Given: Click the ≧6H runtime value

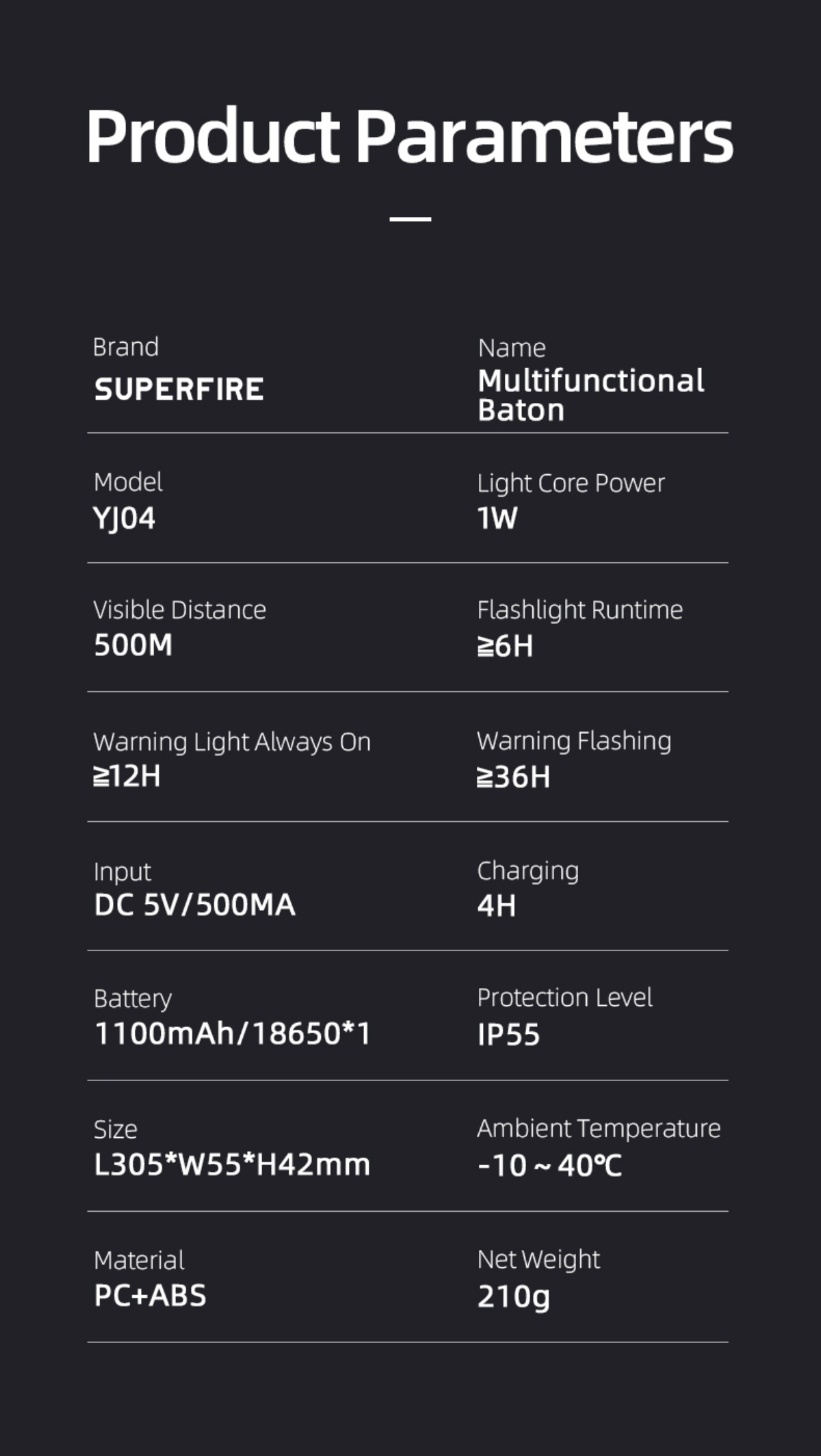Looking at the screenshot, I should tap(506, 646).
